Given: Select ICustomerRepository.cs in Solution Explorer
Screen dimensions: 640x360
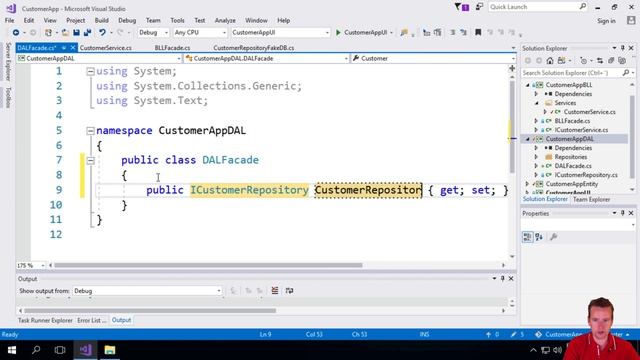Looking at the screenshot, I should pyautogui.click(x=586, y=175).
